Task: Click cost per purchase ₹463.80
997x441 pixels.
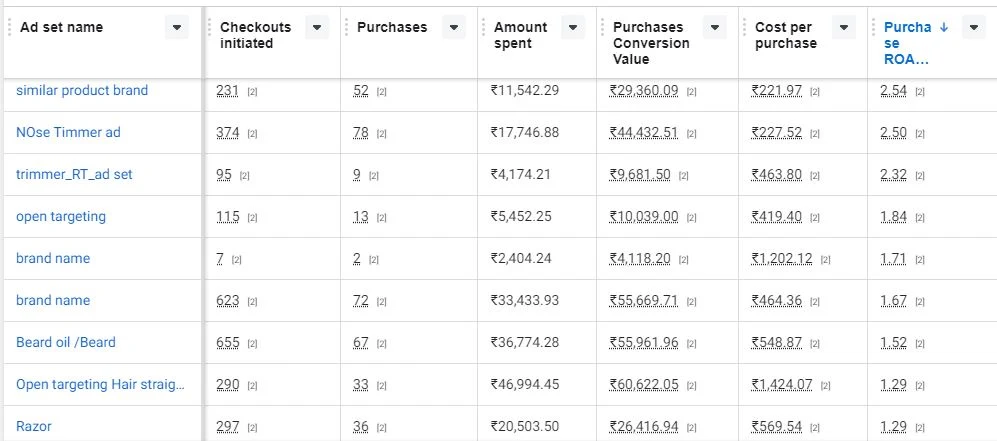Action: pyautogui.click(x=776, y=175)
